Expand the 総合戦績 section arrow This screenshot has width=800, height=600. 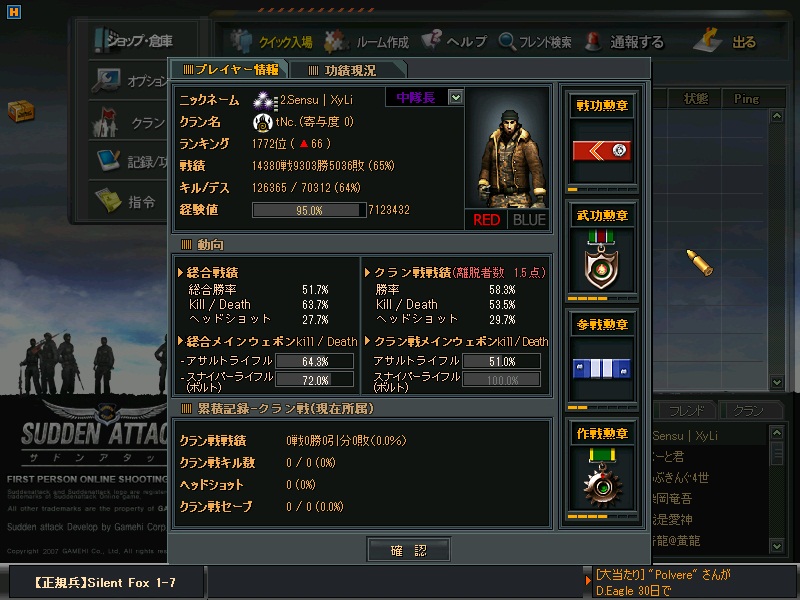180,272
